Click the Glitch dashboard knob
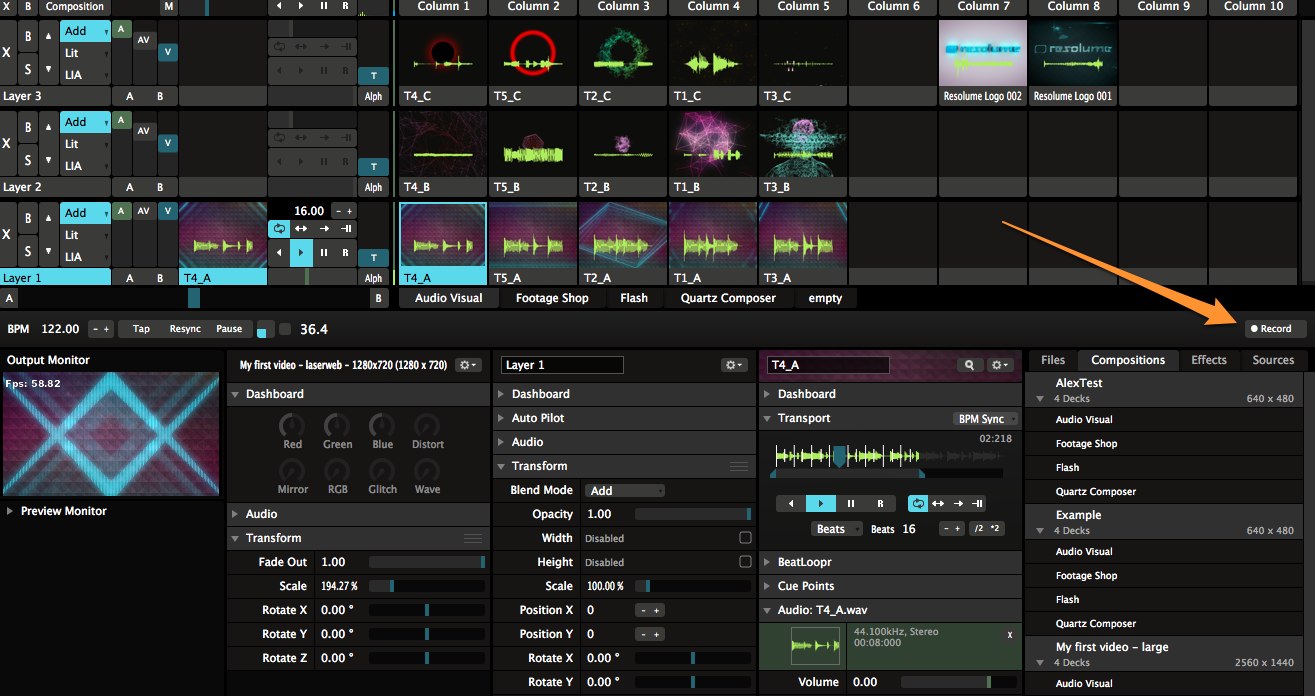Viewport: 1315px width, 696px height. (x=382, y=470)
